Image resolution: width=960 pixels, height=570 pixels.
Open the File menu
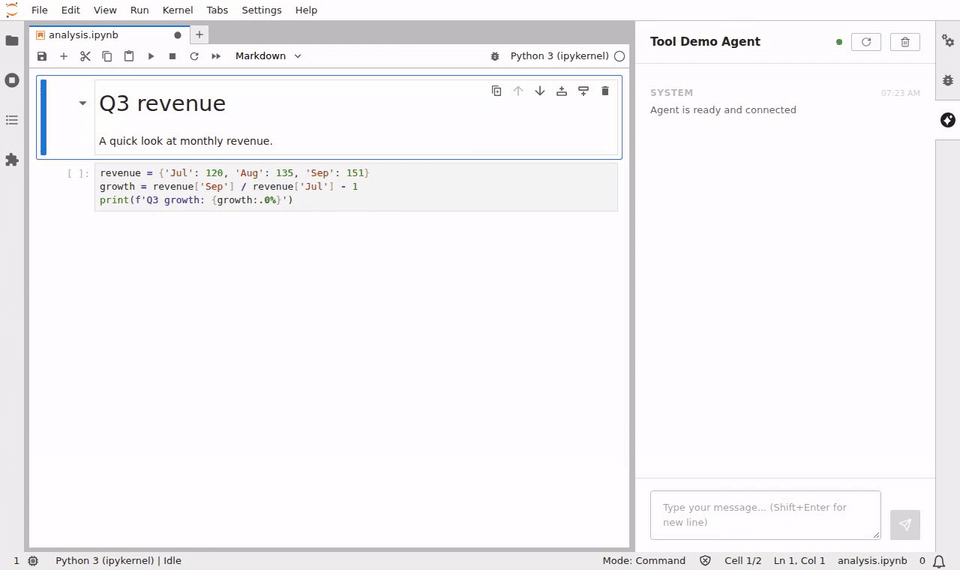pos(39,10)
